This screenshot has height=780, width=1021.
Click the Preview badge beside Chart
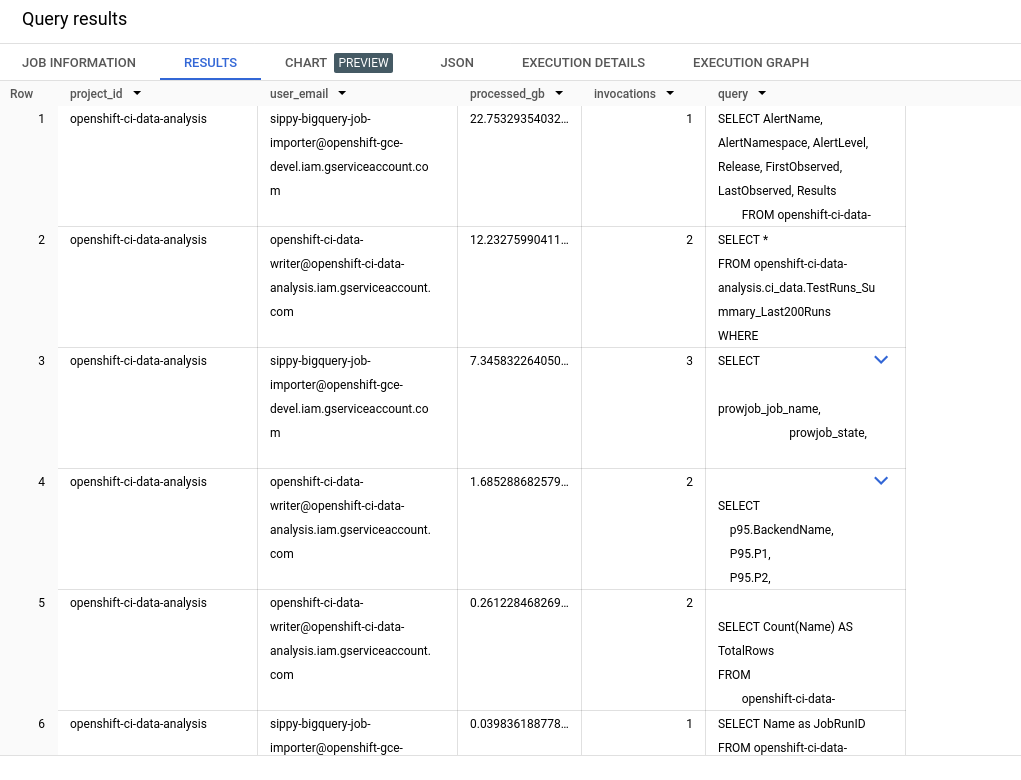(363, 63)
